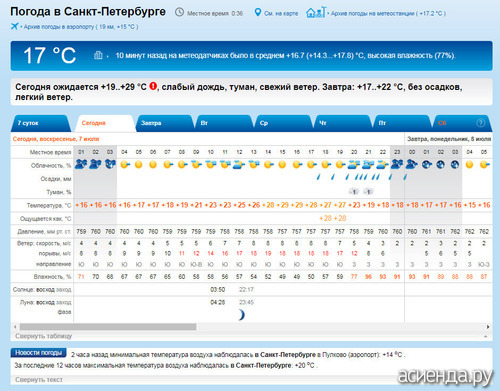Click the table scrollbar thumb
The width and height of the screenshot is (500, 391).
click(x=108, y=327)
